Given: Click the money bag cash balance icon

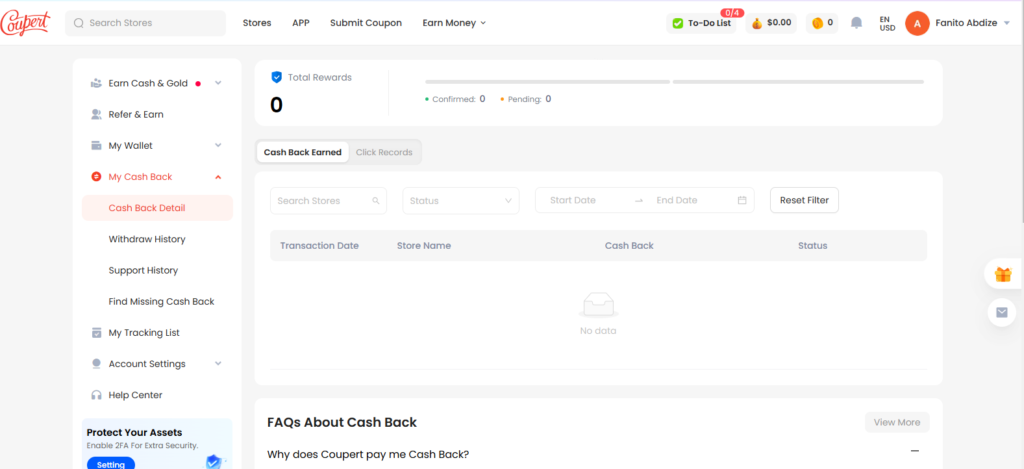Looking at the screenshot, I should (x=756, y=23).
